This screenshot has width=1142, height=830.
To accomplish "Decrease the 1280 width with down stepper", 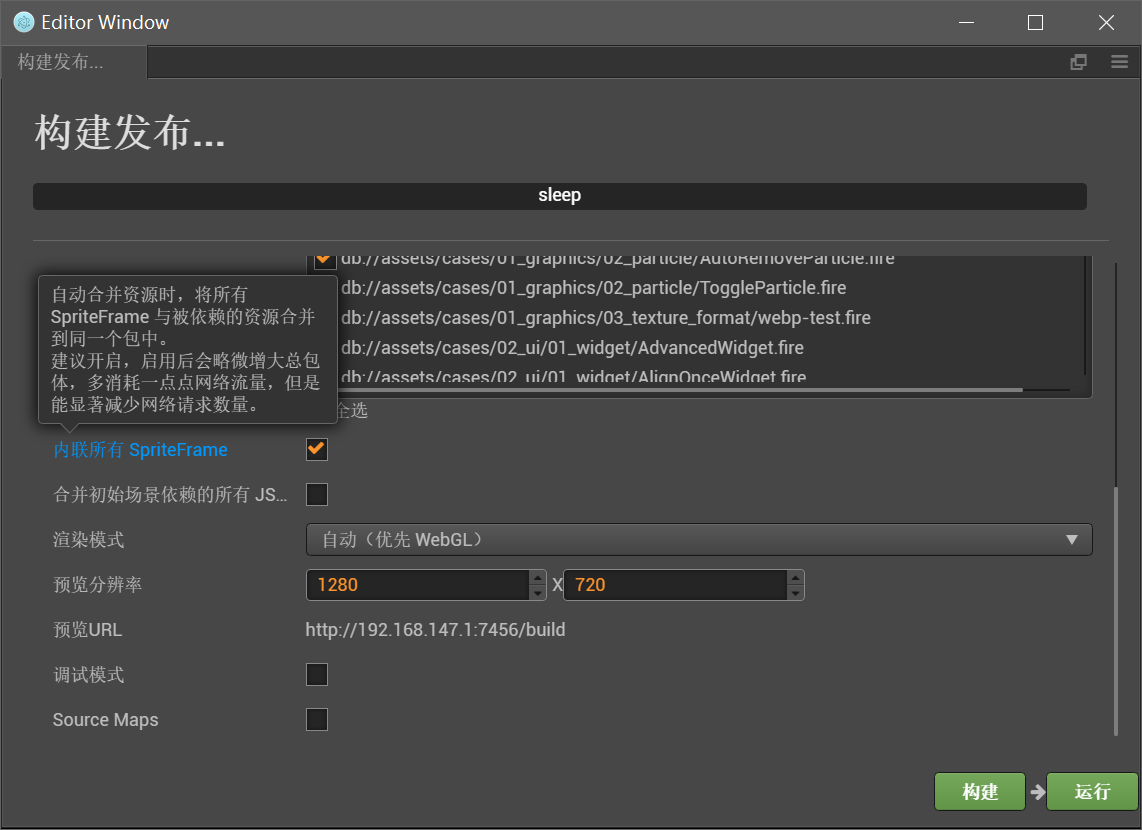I will [x=537, y=593].
